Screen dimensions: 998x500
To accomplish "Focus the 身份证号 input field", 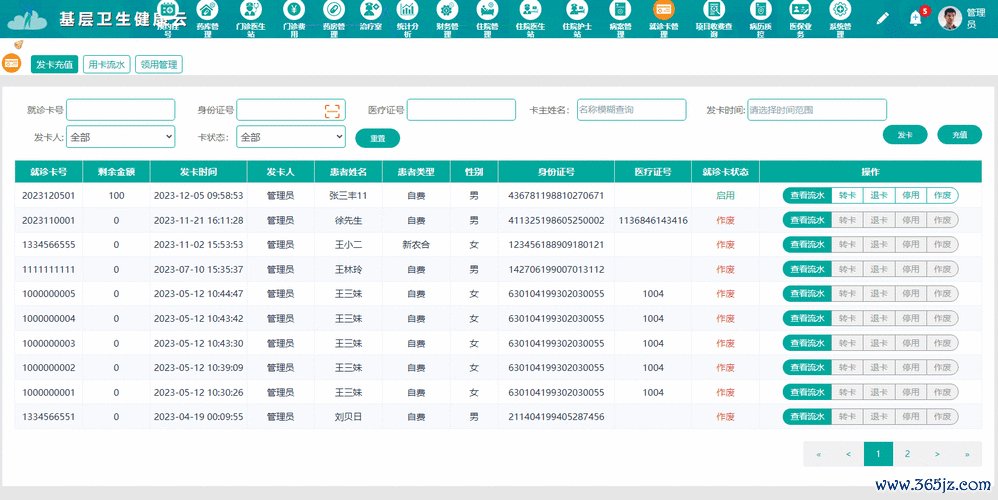I will click(291, 109).
